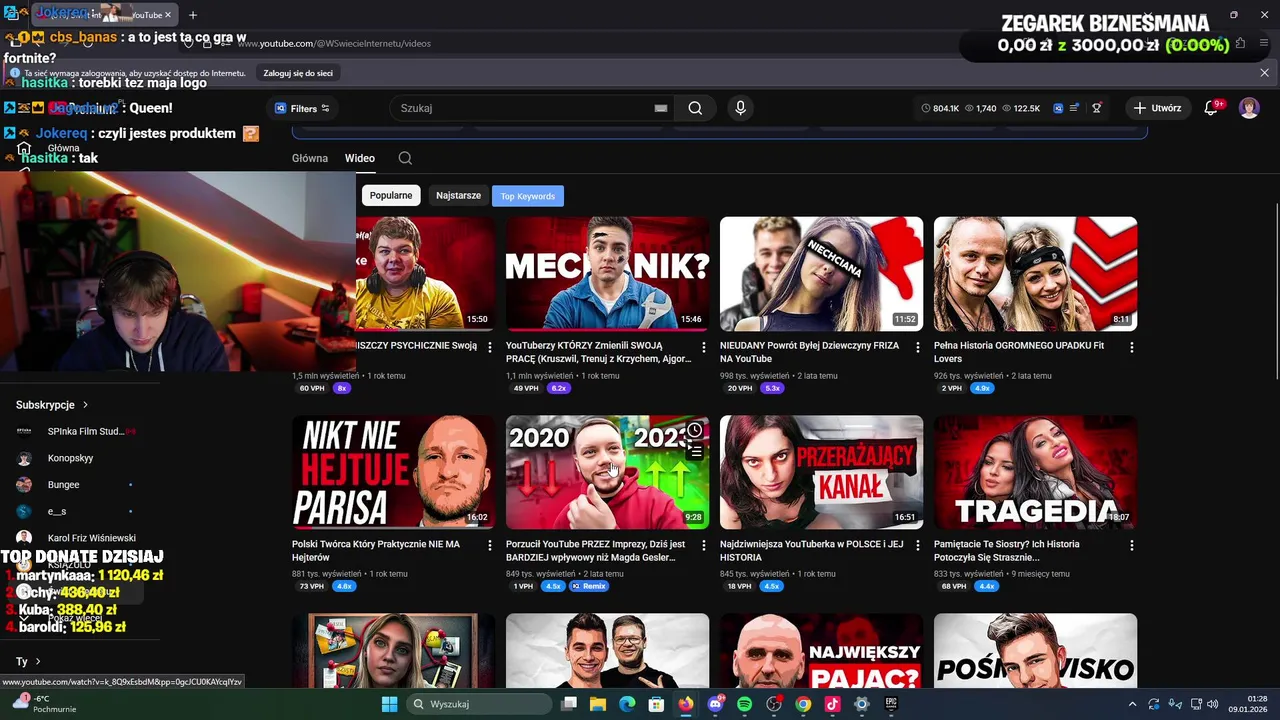Open Discord from the taskbar
Image resolution: width=1280 pixels, height=720 pixels.
point(715,704)
